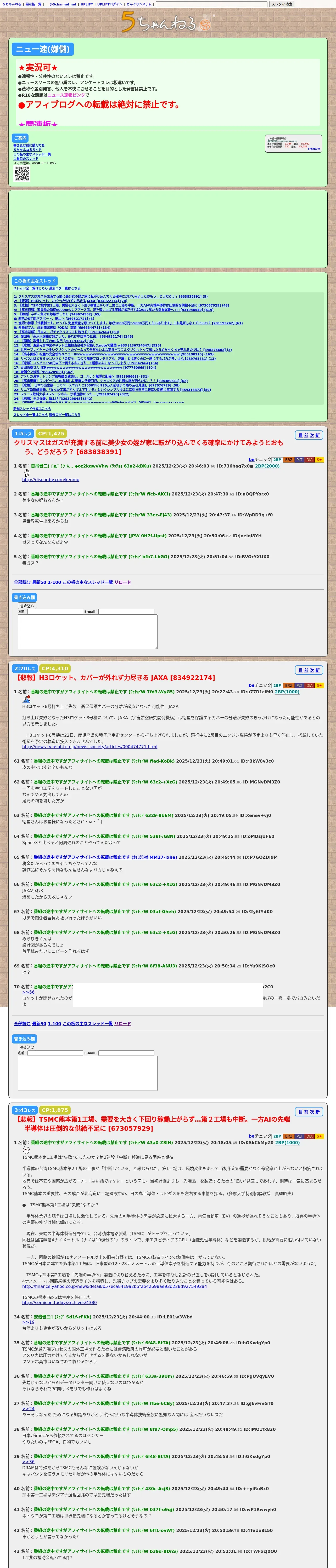This screenshot has height=1568, width=336.
Task: Open the 掲示板一覧 navigation link
Action: click(x=33, y=4)
